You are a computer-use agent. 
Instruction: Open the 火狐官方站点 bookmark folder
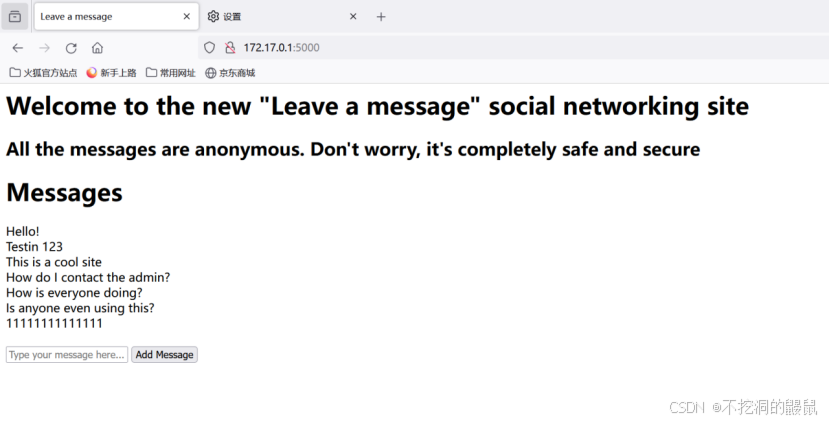click(x=43, y=73)
